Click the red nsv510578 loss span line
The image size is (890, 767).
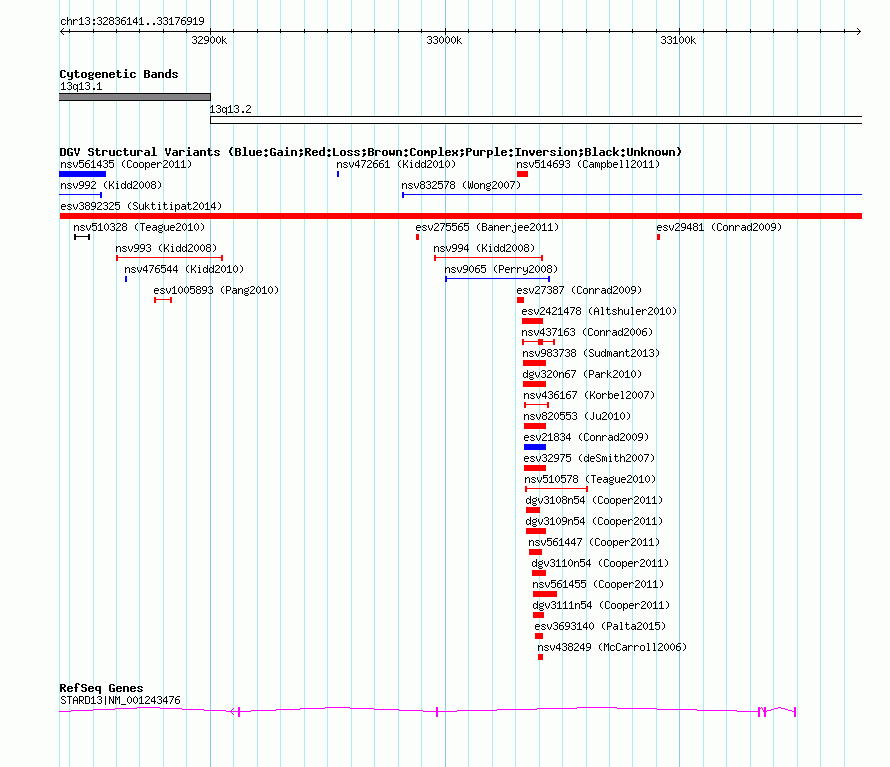click(x=556, y=489)
